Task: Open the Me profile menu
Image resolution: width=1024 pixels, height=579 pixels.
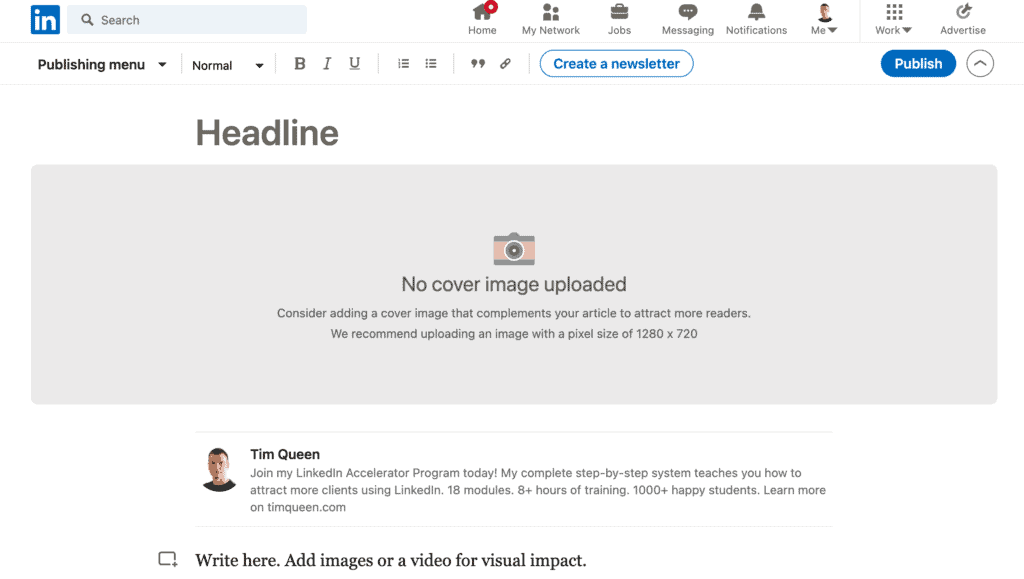Action: coord(825,20)
